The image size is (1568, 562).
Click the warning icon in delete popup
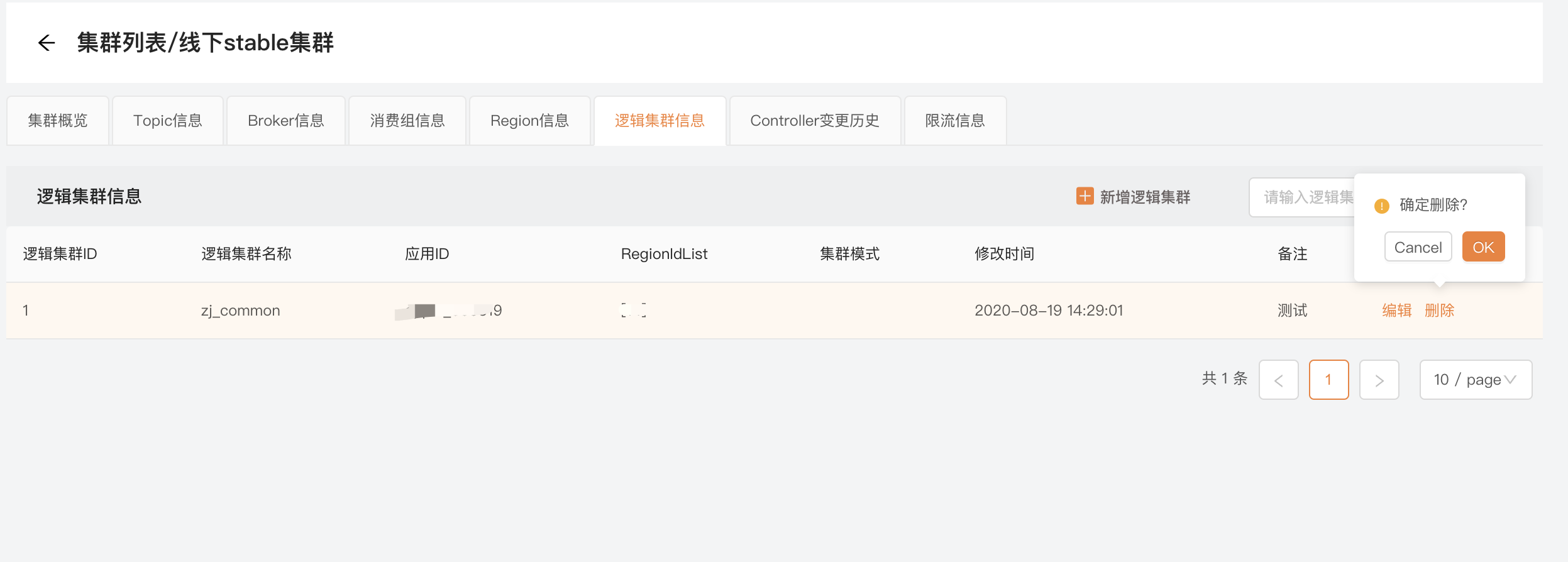pyautogui.click(x=1381, y=206)
